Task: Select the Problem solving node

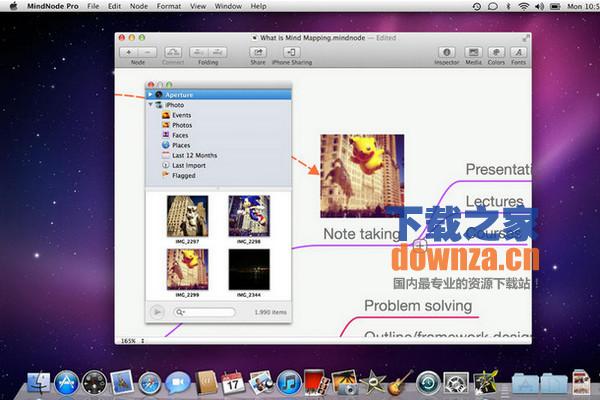Action: coord(418,306)
